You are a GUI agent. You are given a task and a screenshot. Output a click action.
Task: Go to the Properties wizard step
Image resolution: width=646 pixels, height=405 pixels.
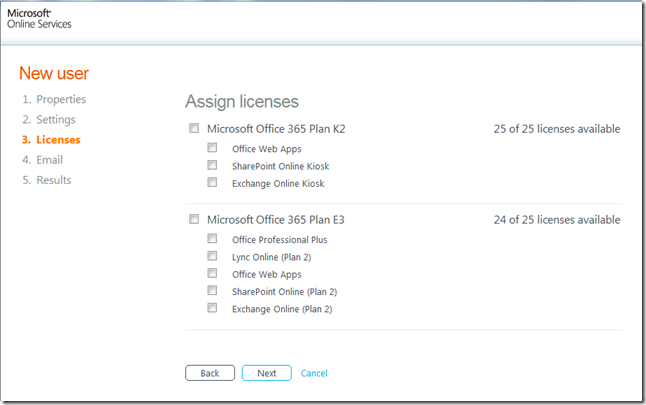[x=60, y=100]
